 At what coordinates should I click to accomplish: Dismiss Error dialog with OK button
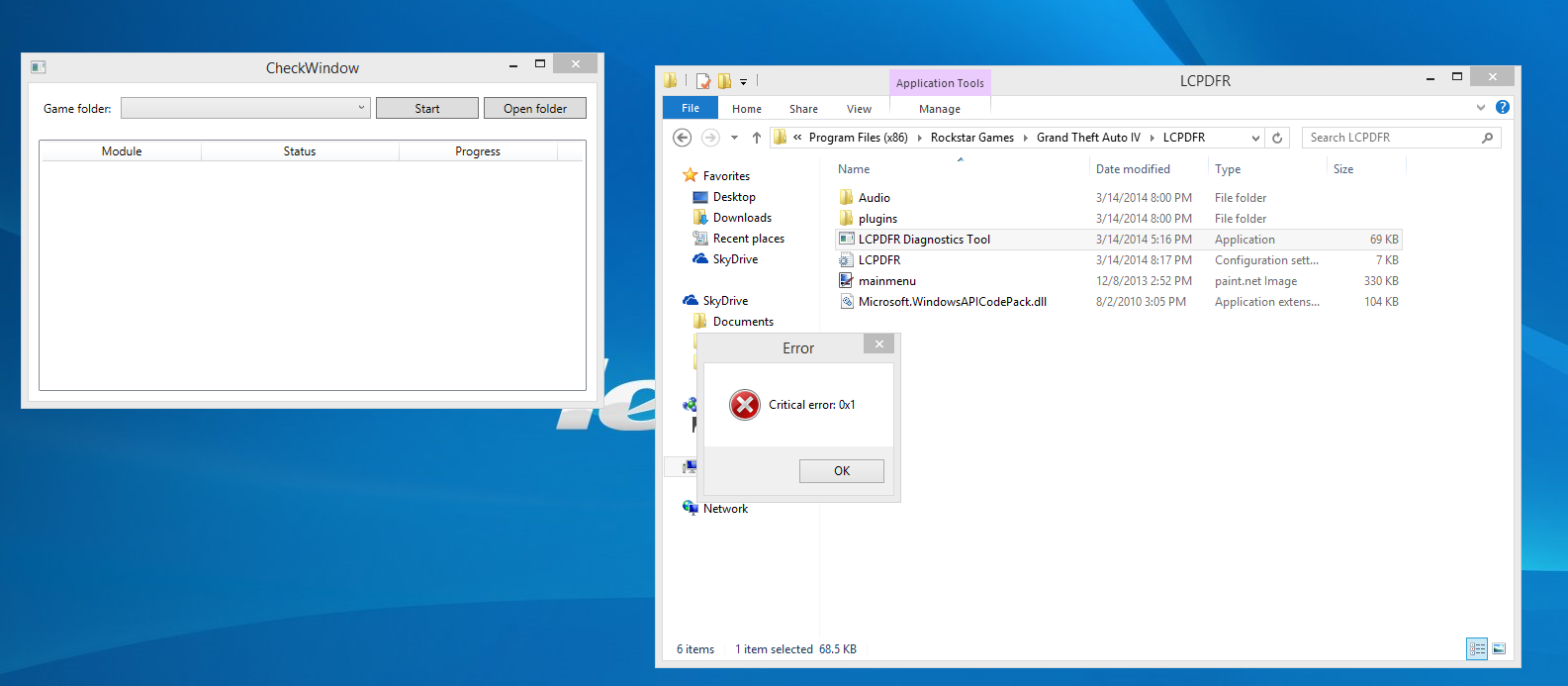[x=842, y=471]
